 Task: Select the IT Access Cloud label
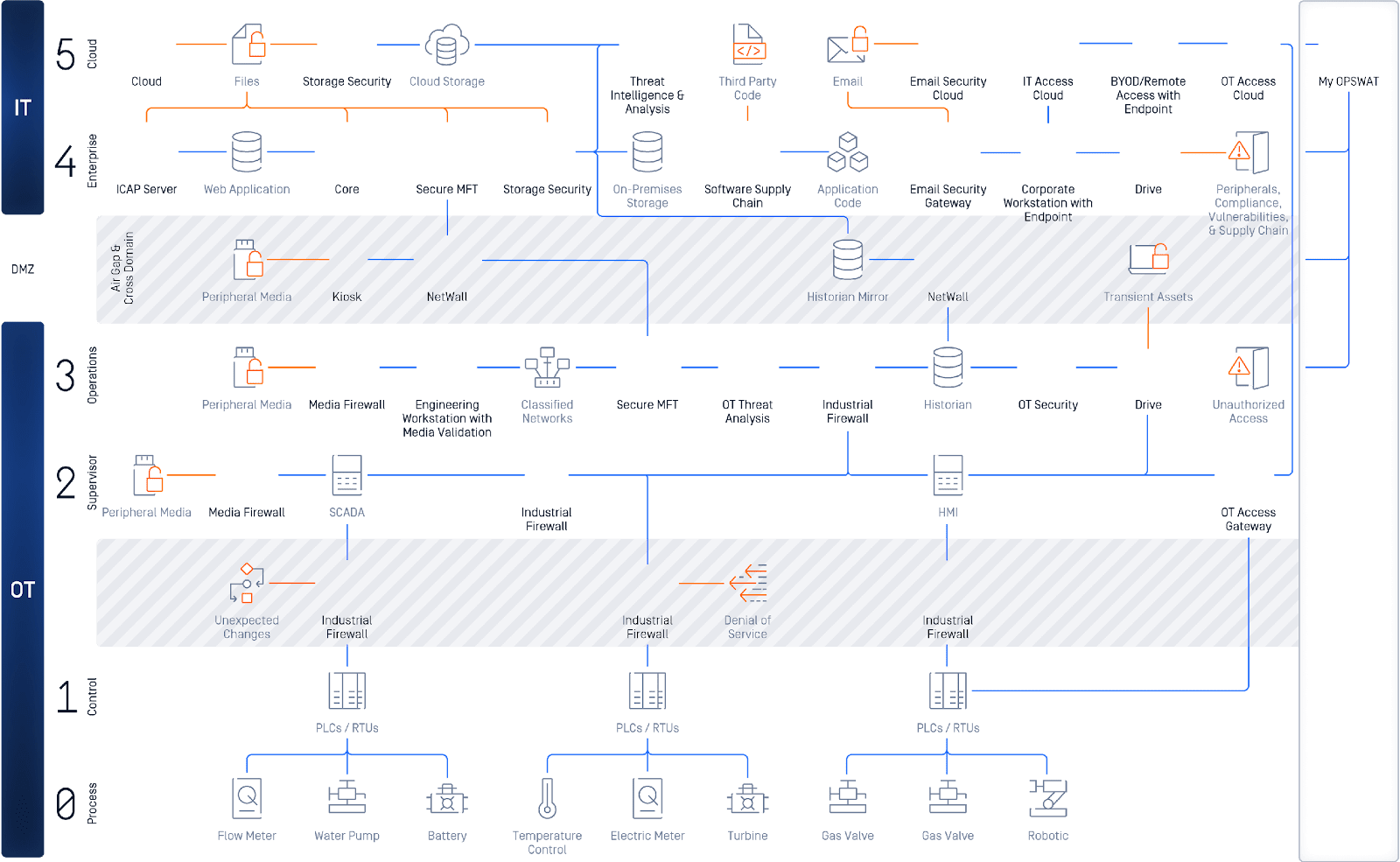[1048, 88]
